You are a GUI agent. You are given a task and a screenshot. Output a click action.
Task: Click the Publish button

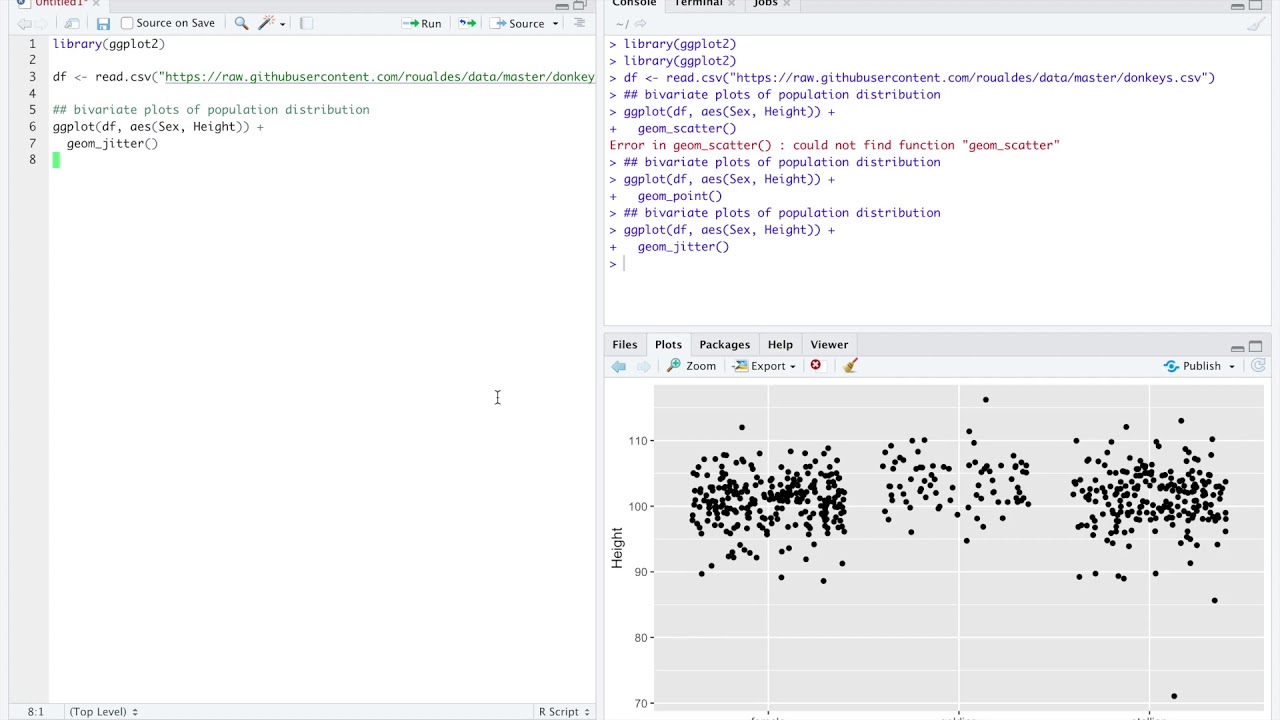coord(1192,366)
